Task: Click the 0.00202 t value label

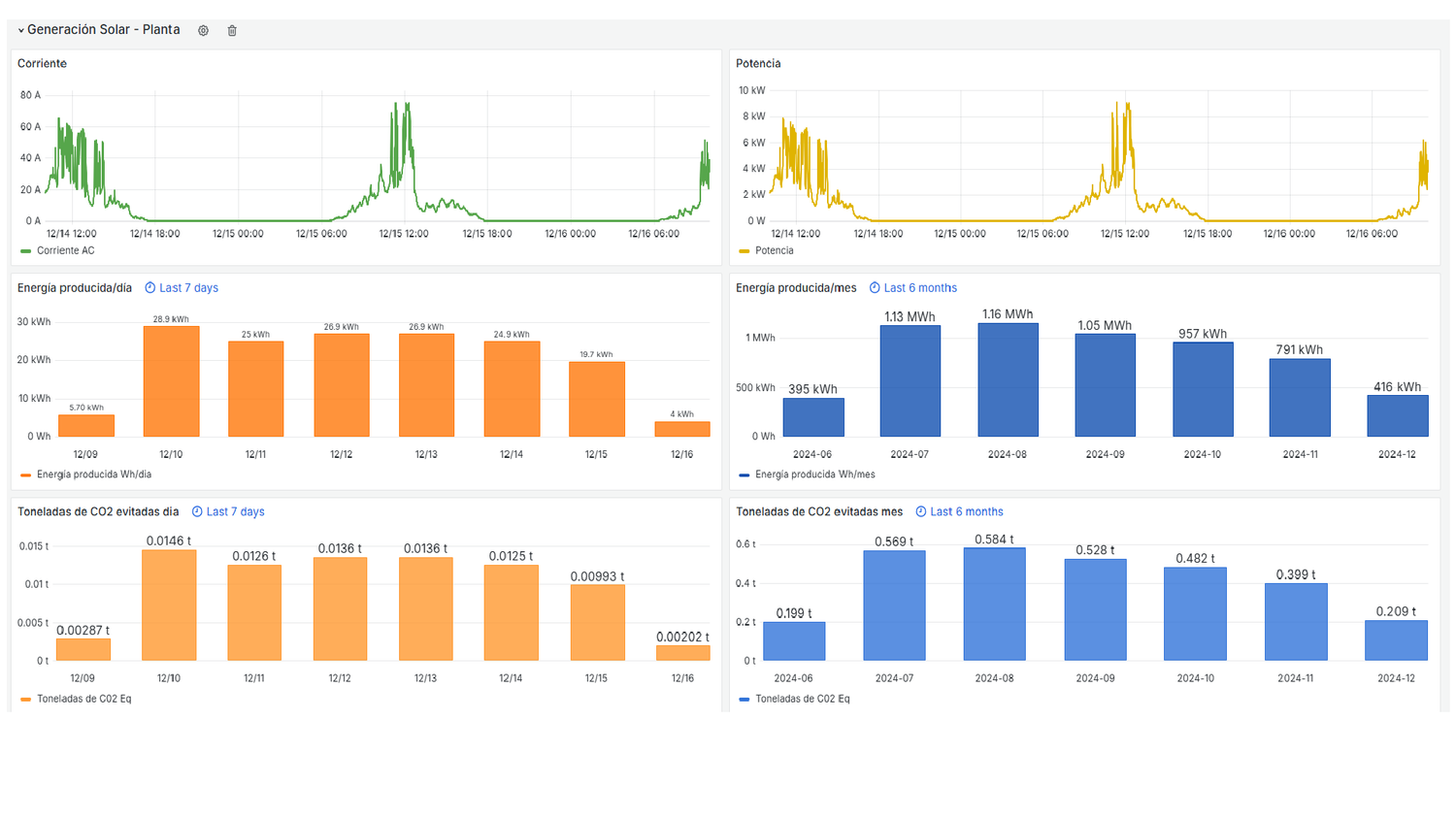Action: coord(682,638)
